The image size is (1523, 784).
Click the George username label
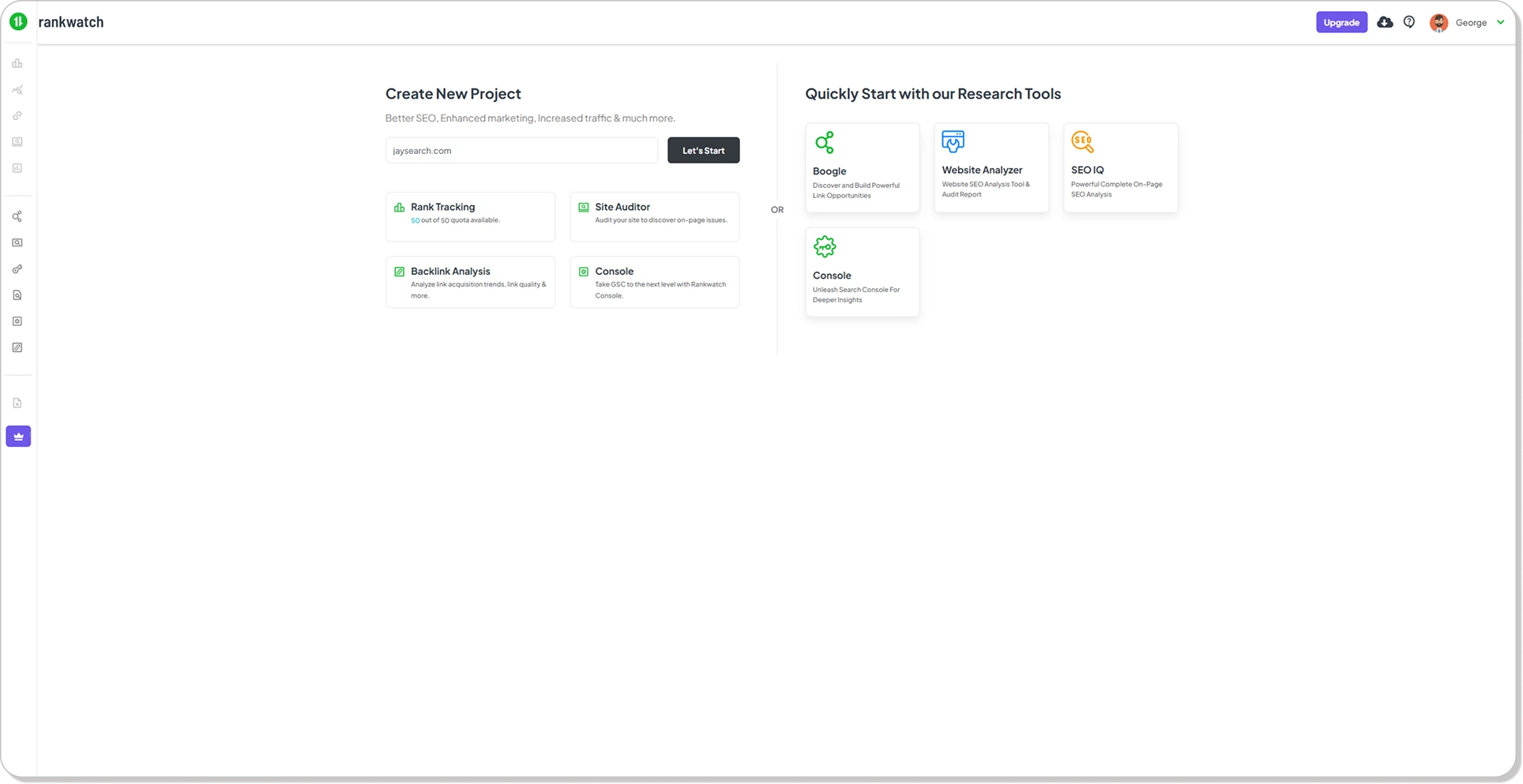pyautogui.click(x=1471, y=23)
